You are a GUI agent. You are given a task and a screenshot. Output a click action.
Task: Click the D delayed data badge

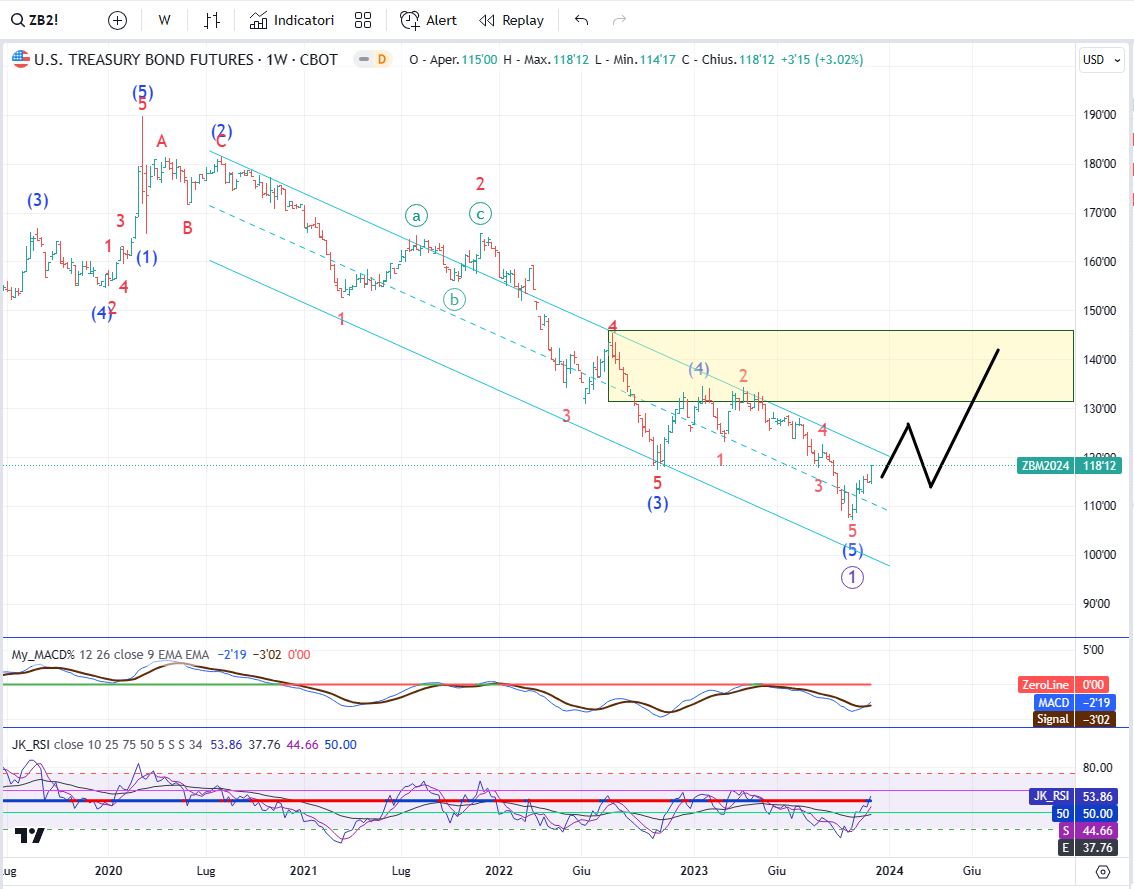click(382, 60)
